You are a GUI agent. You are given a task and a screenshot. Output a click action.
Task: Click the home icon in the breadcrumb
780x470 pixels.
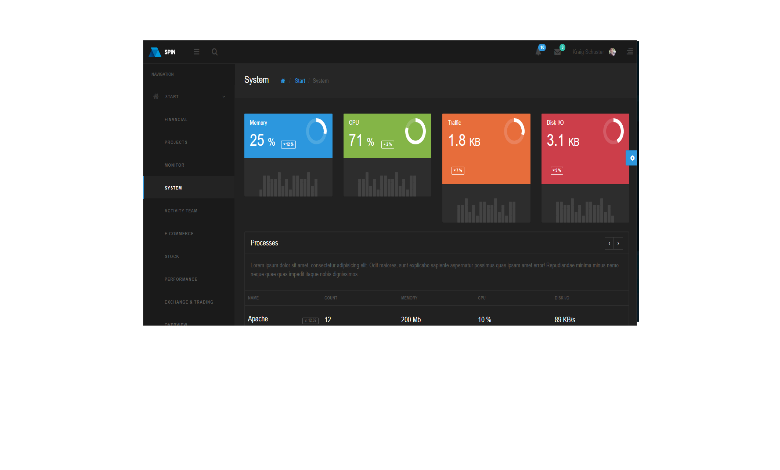click(283, 80)
